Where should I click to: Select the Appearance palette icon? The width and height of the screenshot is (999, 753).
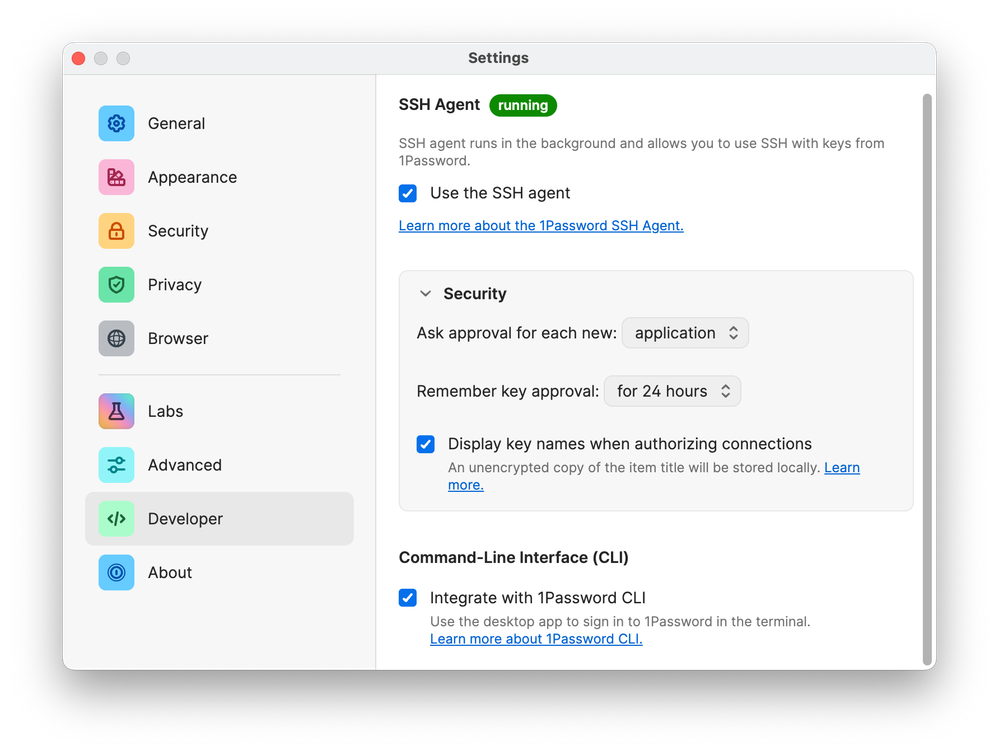pyautogui.click(x=116, y=177)
